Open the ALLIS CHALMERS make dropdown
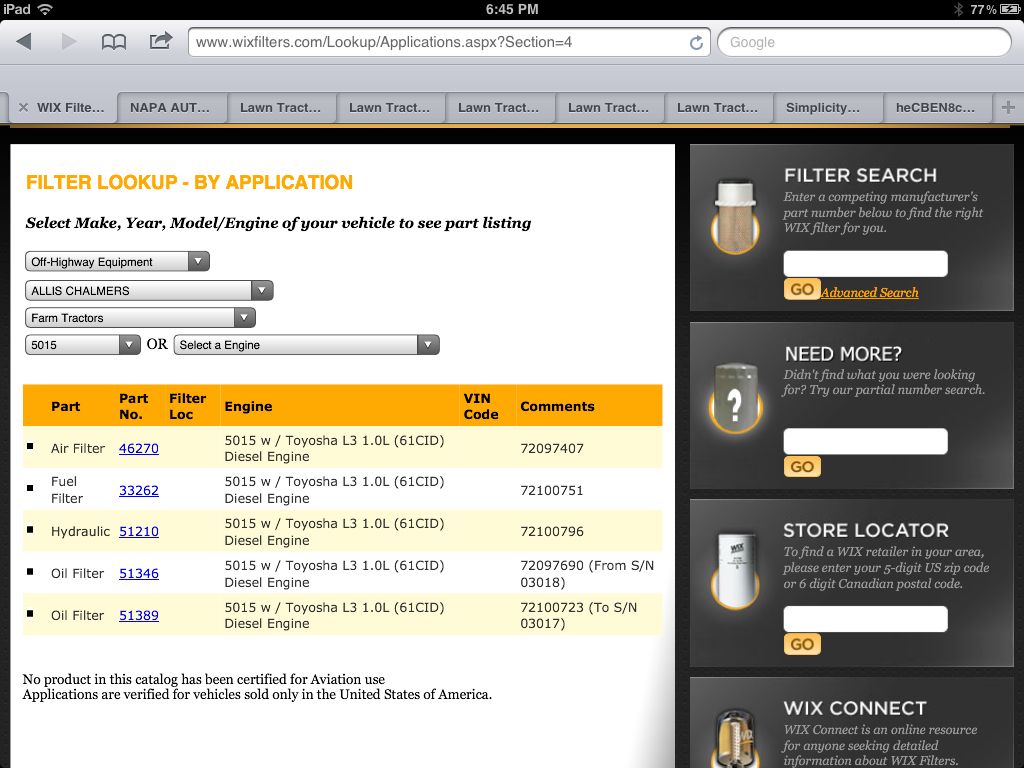Viewport: 1024px width, 768px height. [x=149, y=291]
